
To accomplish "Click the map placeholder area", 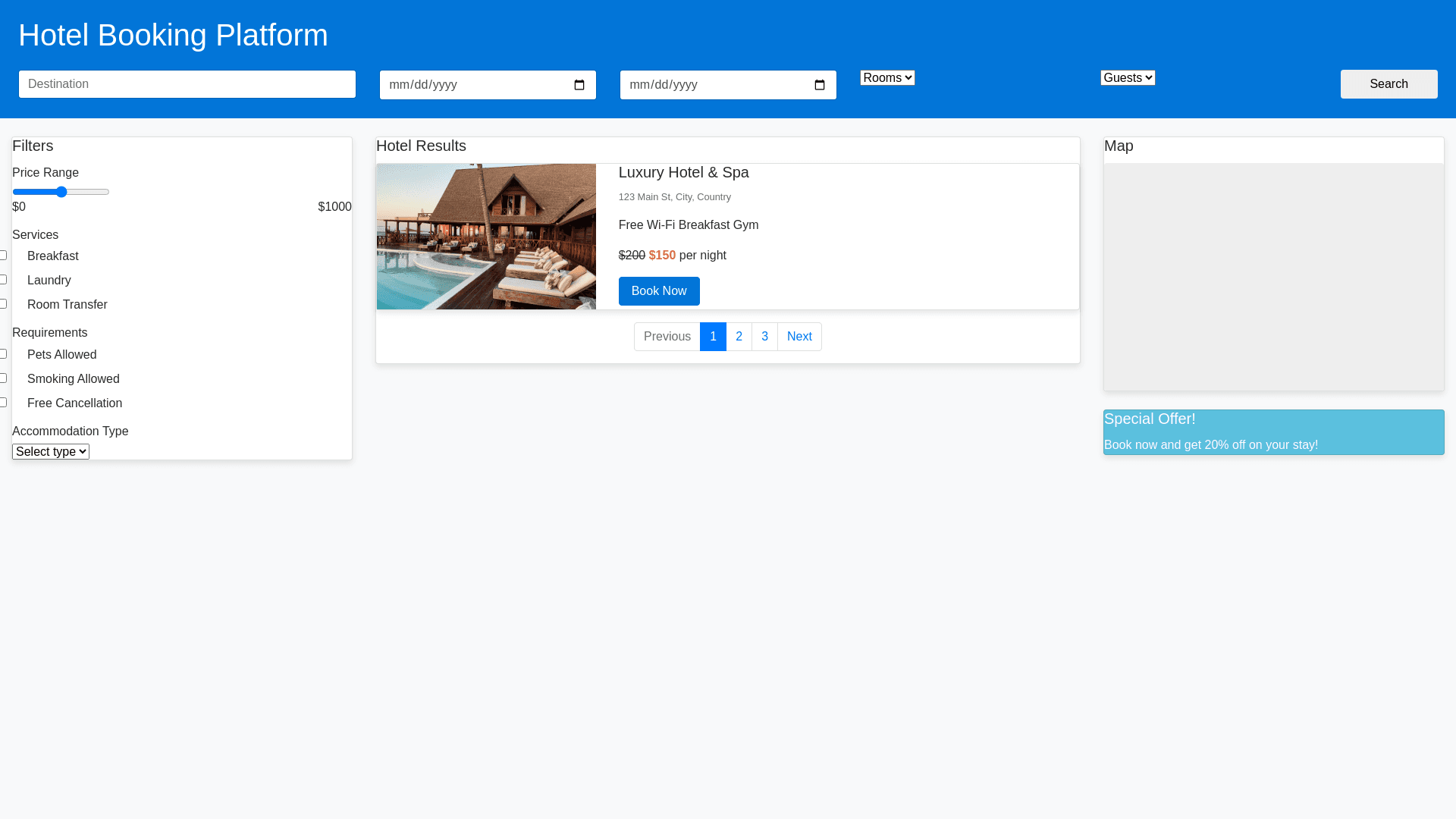I will (x=1274, y=277).
